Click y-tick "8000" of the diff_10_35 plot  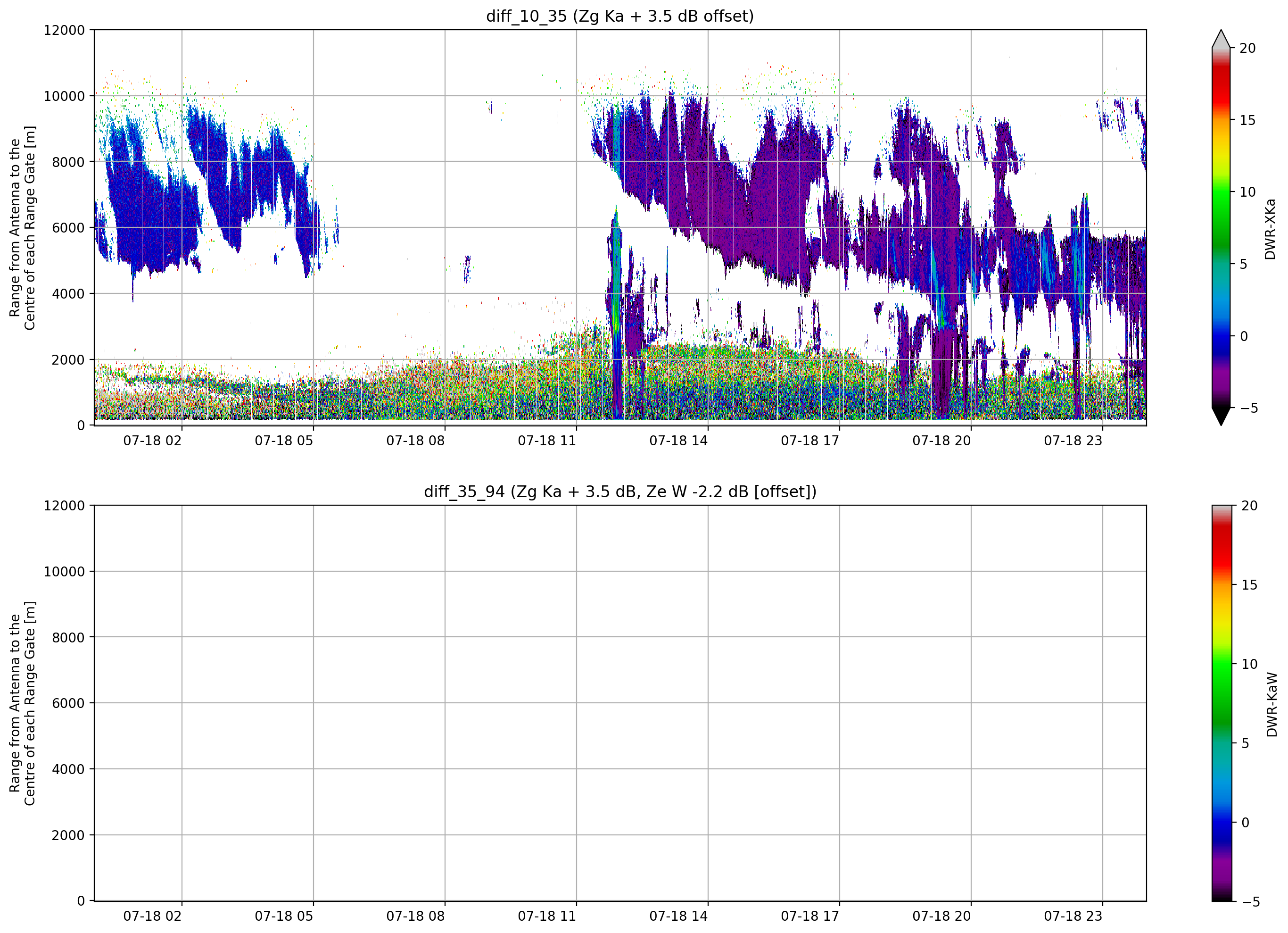(68, 162)
